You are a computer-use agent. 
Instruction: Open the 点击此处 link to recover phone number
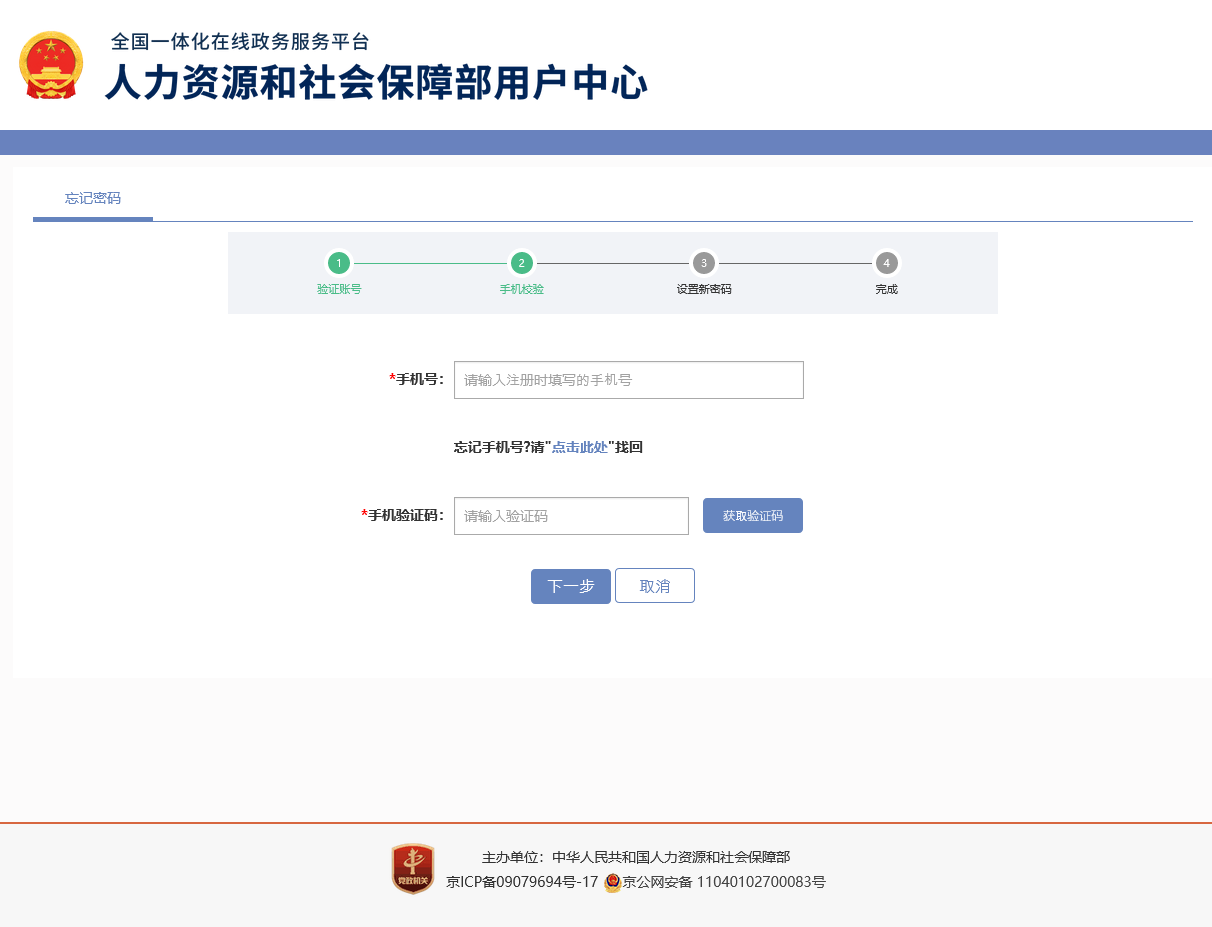pos(580,447)
